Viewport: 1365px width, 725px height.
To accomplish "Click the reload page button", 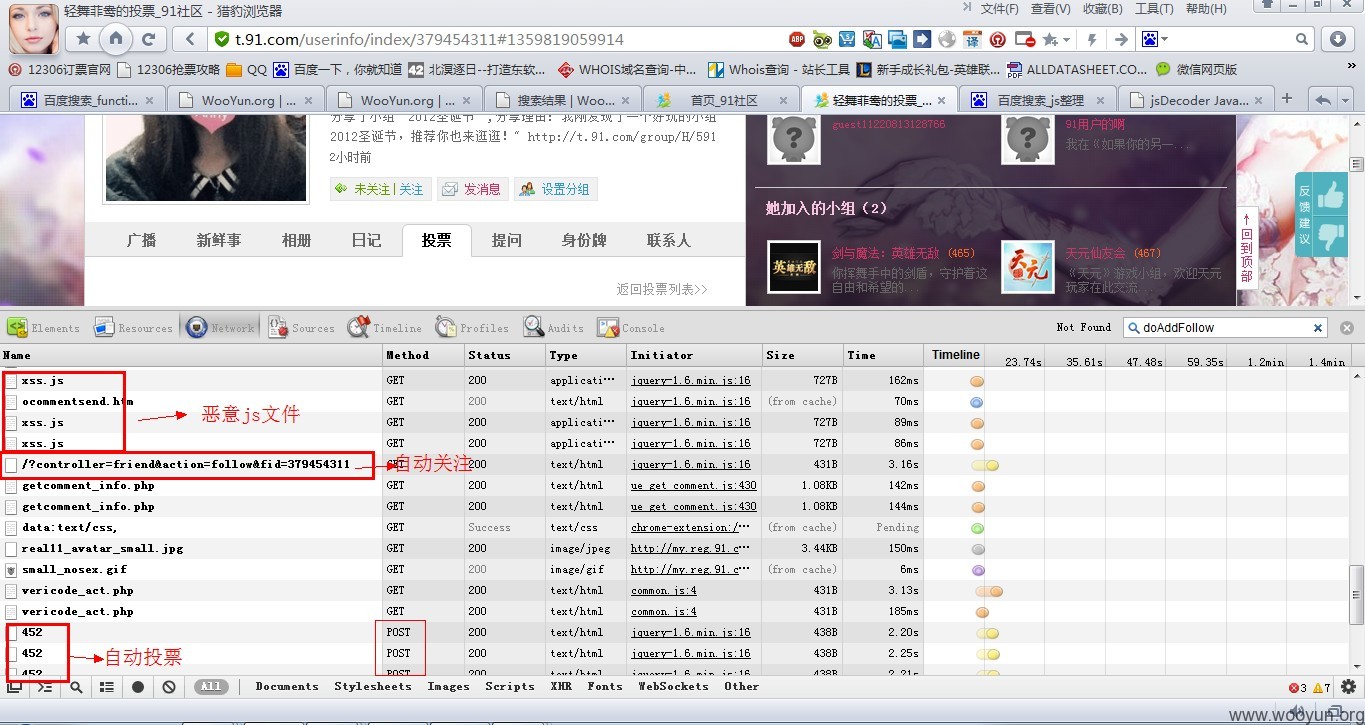I will coord(148,39).
